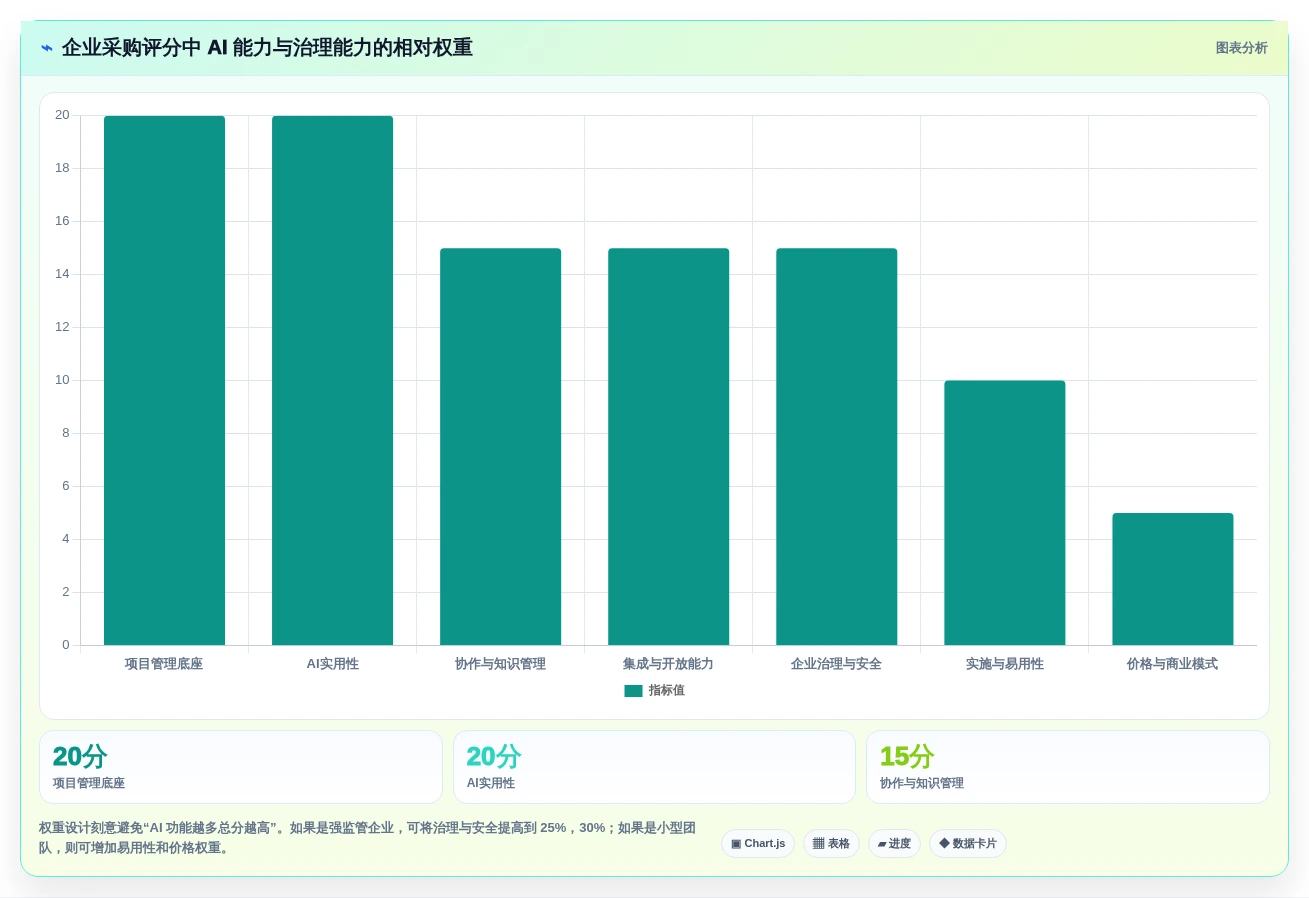The image size is (1309, 898).
Task: Select the 项目管理底座 bar in chart
Action: pos(164,380)
